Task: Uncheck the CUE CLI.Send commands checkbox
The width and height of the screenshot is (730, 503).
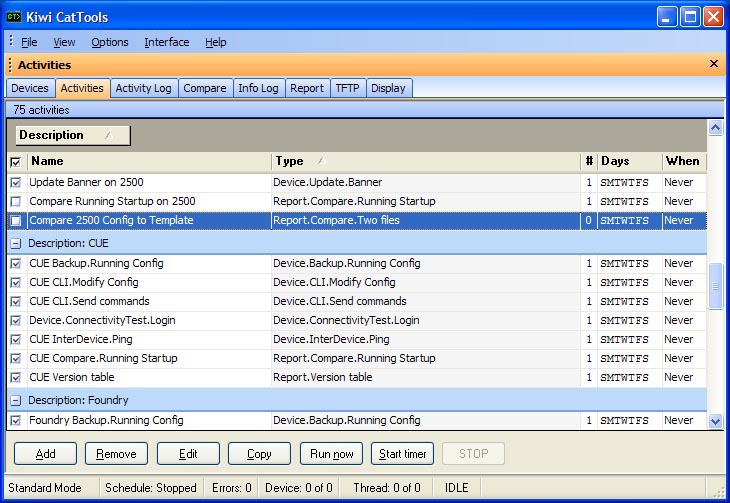Action: (15, 302)
